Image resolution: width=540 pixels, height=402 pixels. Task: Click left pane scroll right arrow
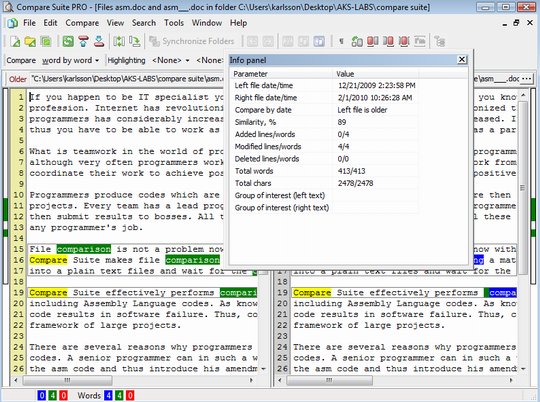(251, 380)
